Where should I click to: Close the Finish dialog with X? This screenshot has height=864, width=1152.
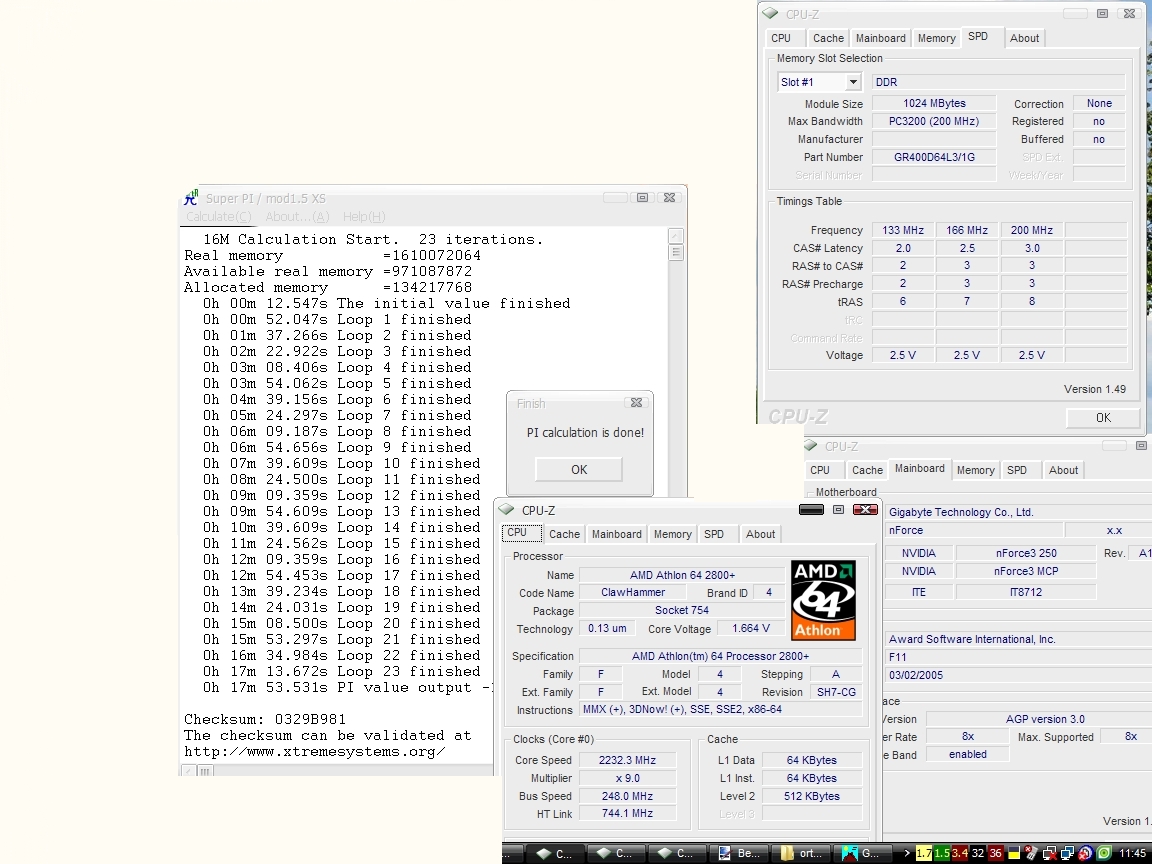click(636, 403)
